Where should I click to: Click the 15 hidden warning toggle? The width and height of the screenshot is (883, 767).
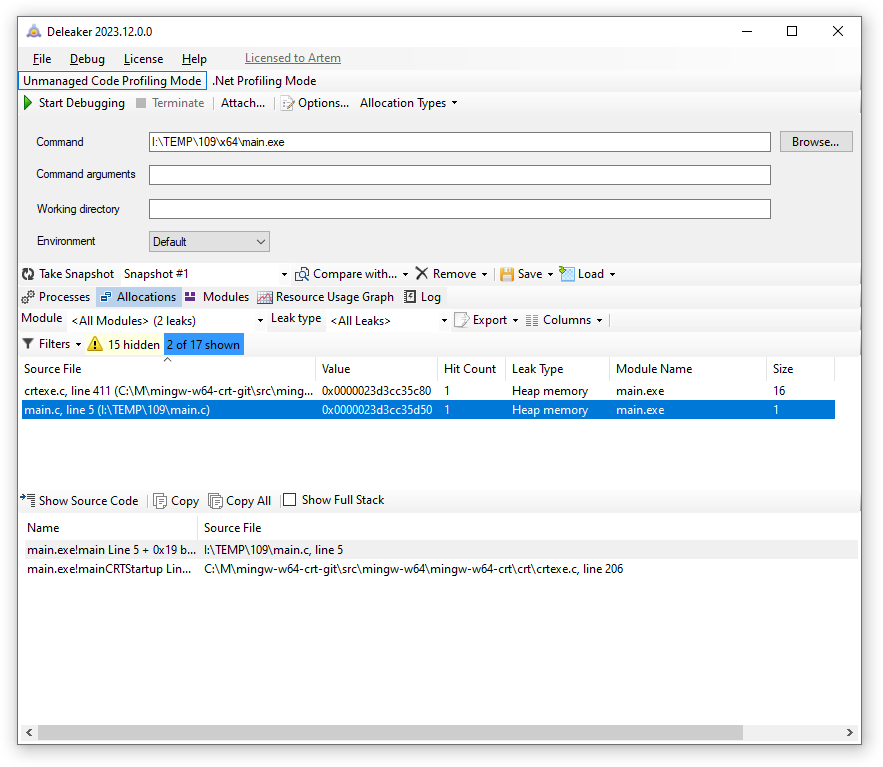pos(124,343)
